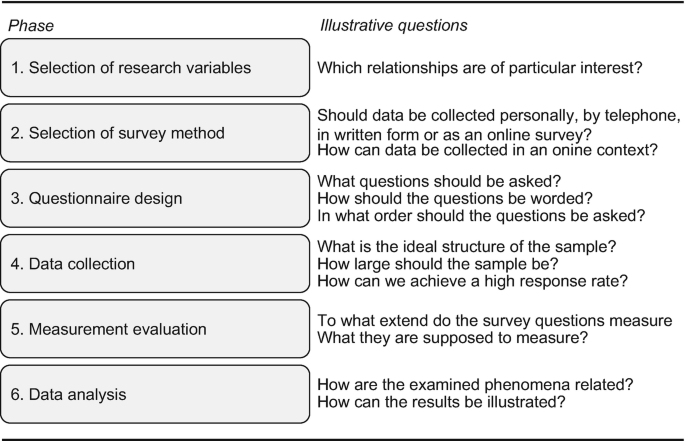
Task: Click "How are the examined phenomena related?"
Action: [477, 385]
